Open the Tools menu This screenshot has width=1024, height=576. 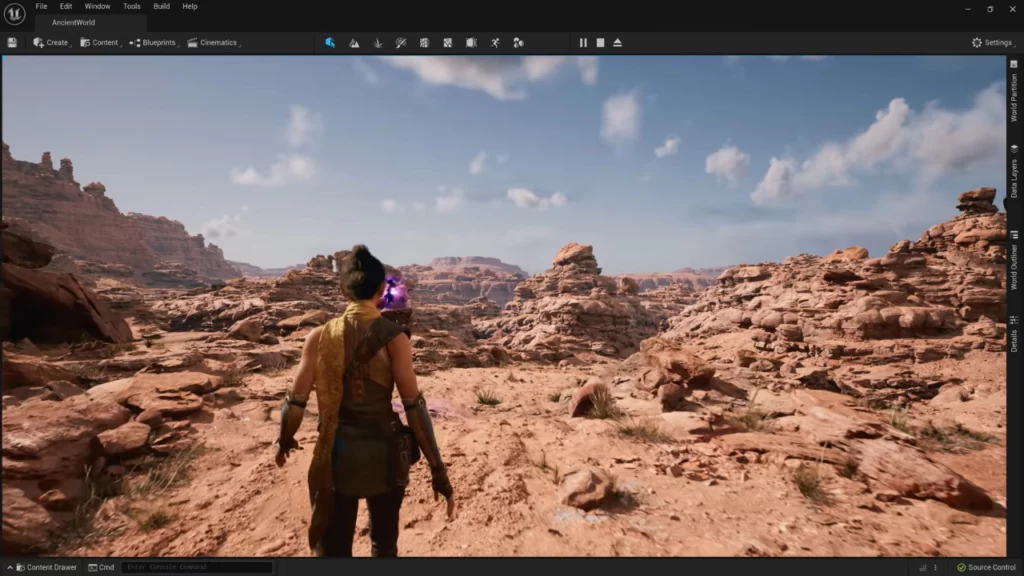point(132,7)
